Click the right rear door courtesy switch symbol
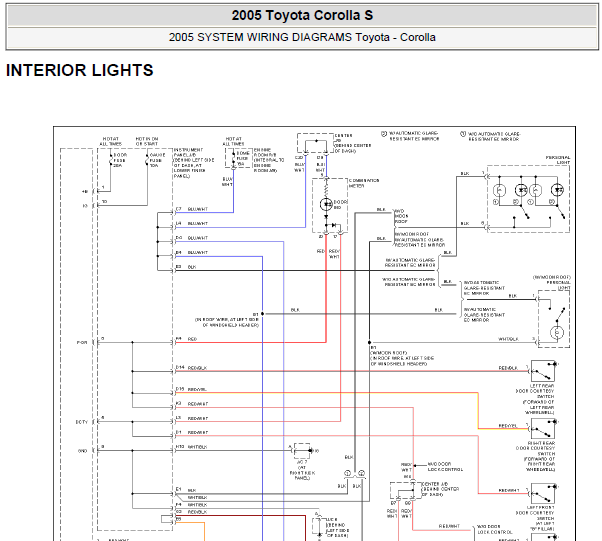This screenshot has height=541, width=602. click(x=542, y=428)
